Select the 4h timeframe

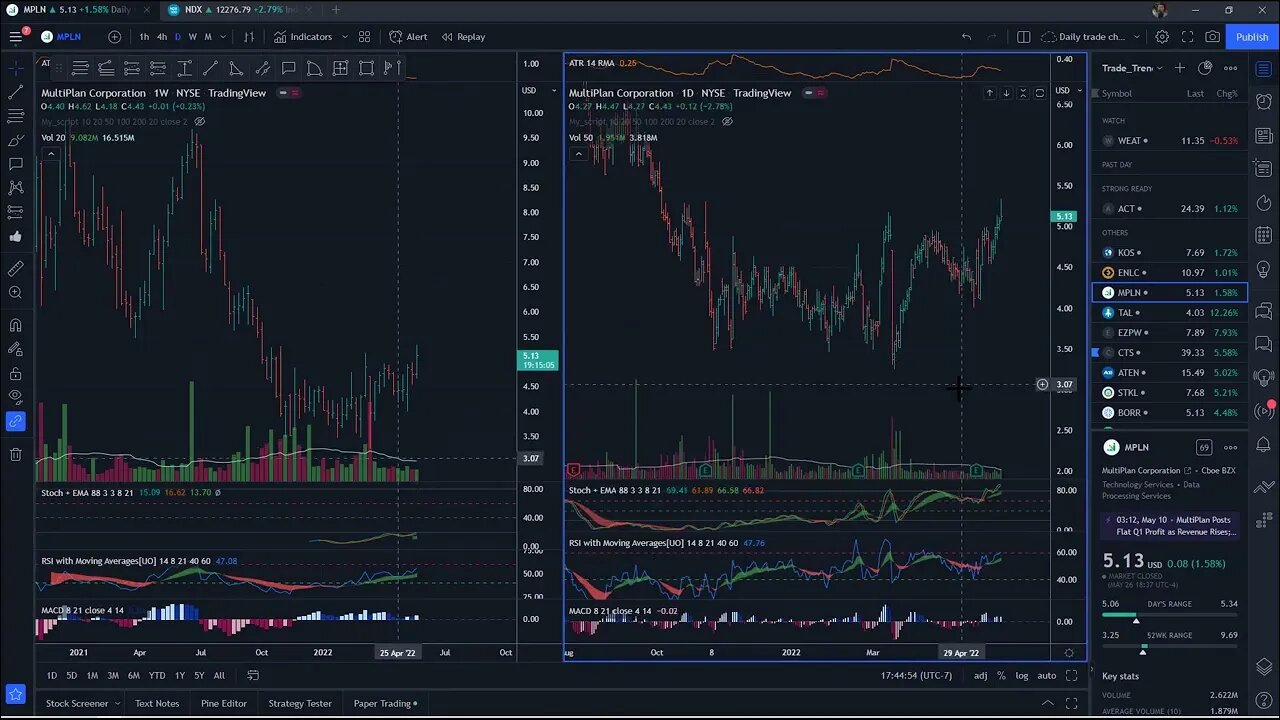(161, 37)
